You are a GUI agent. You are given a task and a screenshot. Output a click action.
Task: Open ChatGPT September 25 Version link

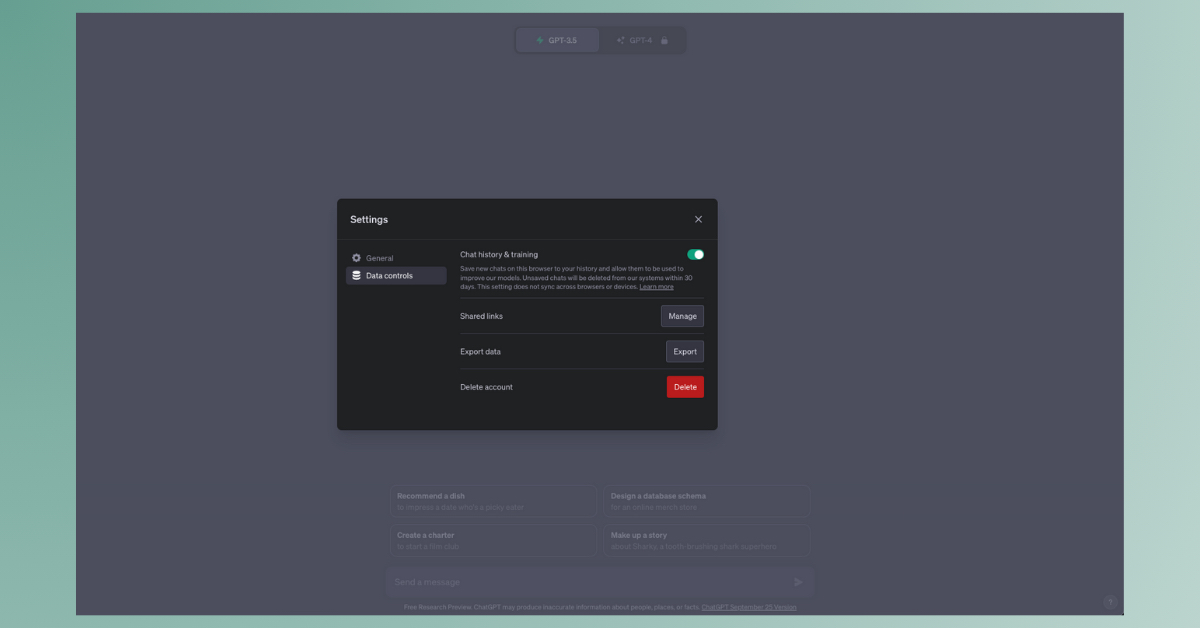point(749,607)
